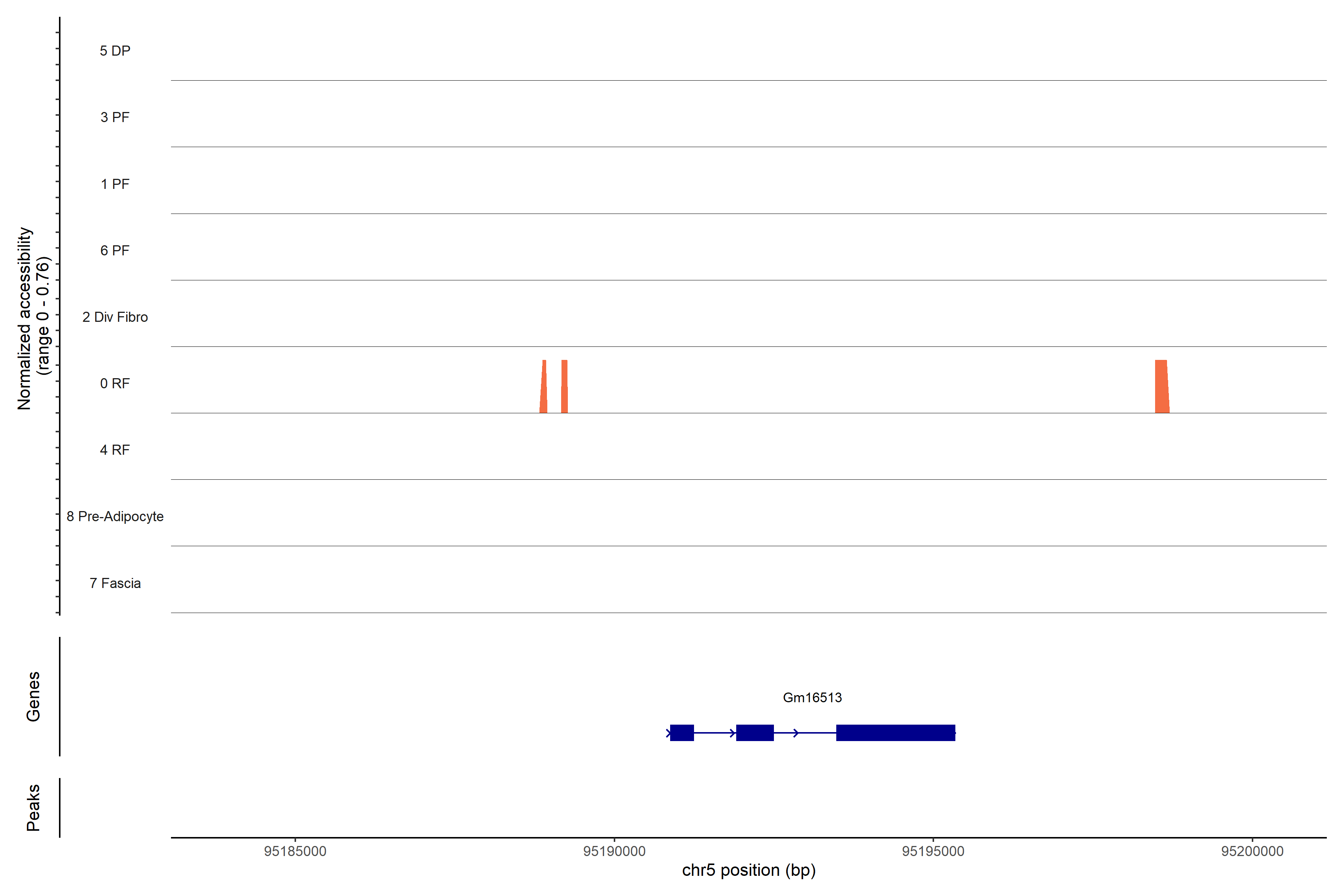Click the Gm16513 gene label
The height and width of the screenshot is (896, 1344).
pyautogui.click(x=812, y=698)
